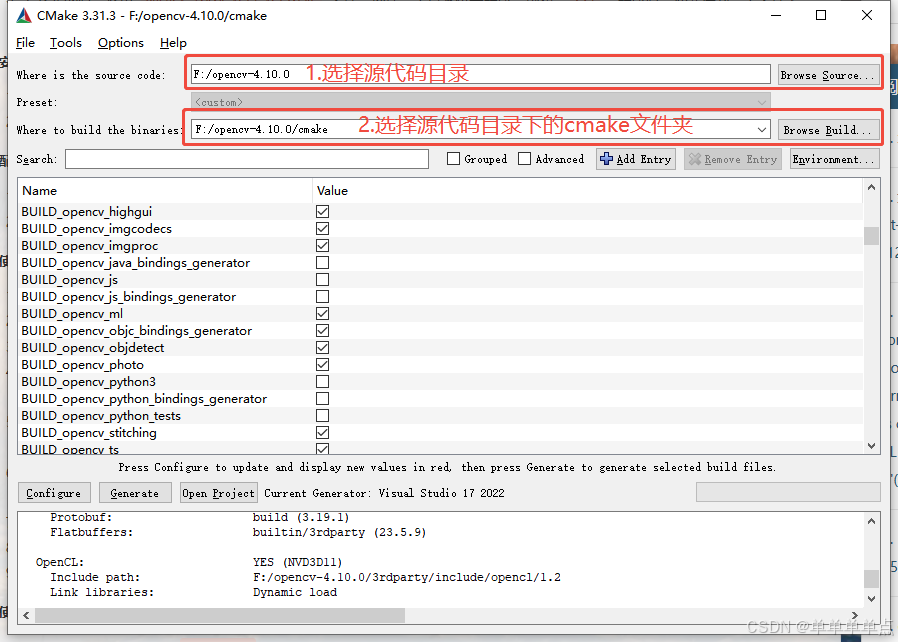Click Current Generator Visual Studio 17 2022 text
This screenshot has height=642, width=898.
[x=384, y=493]
